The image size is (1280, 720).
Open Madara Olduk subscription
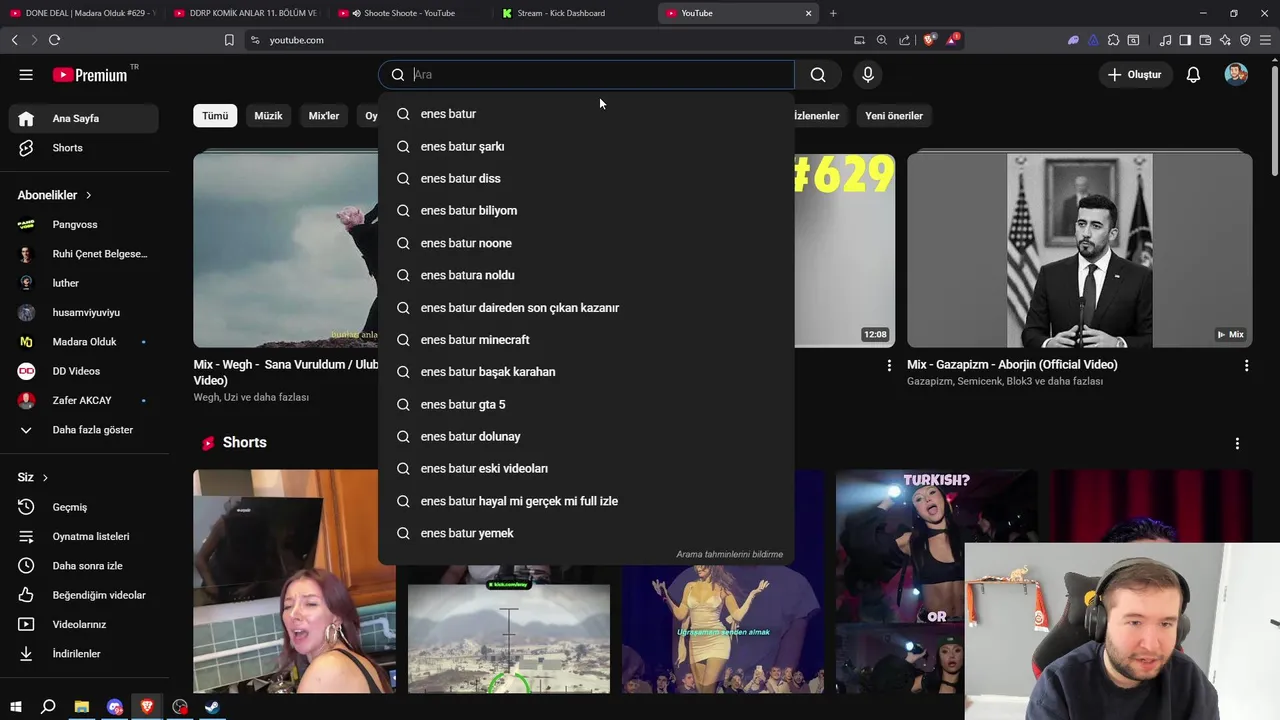84,342
